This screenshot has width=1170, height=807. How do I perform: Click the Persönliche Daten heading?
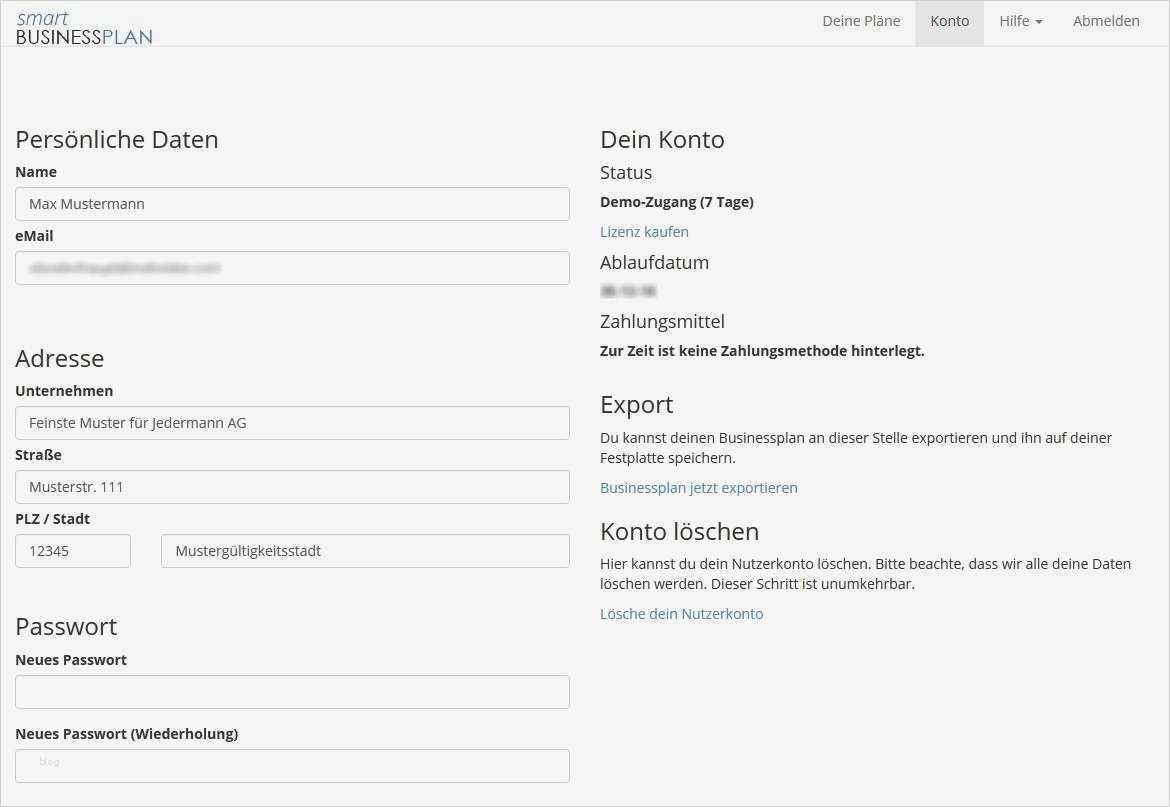[x=117, y=140]
